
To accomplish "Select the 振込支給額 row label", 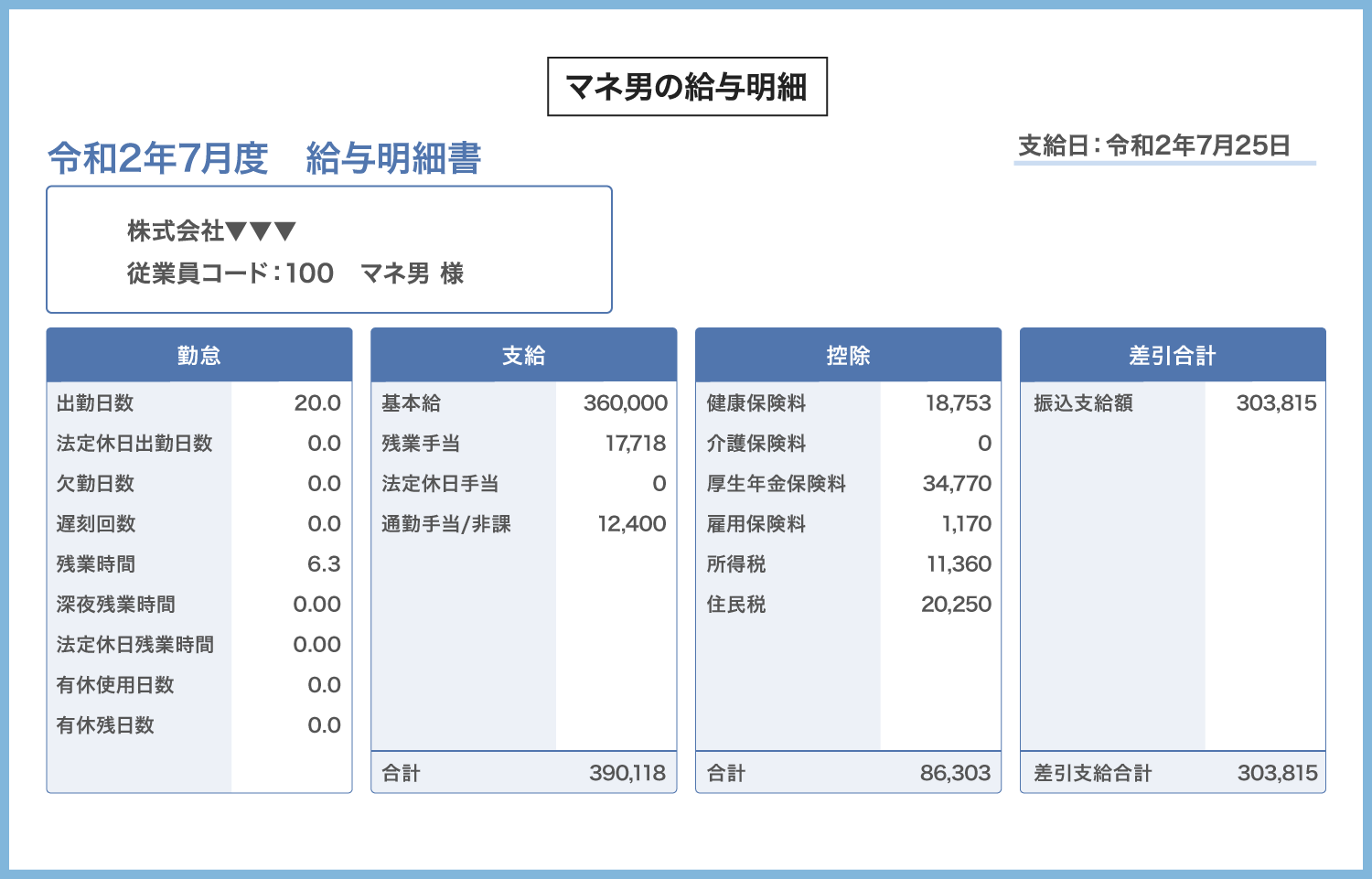I will 1083,403.
